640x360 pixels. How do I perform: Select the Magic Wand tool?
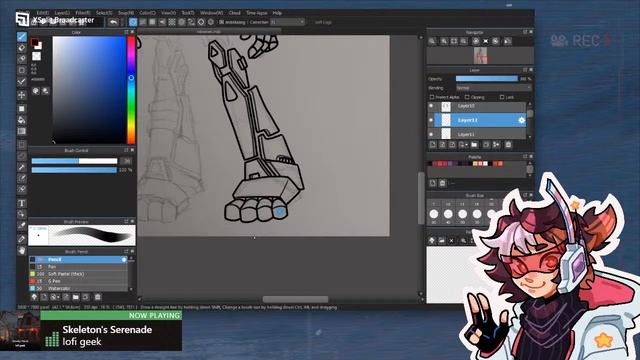coord(22,167)
